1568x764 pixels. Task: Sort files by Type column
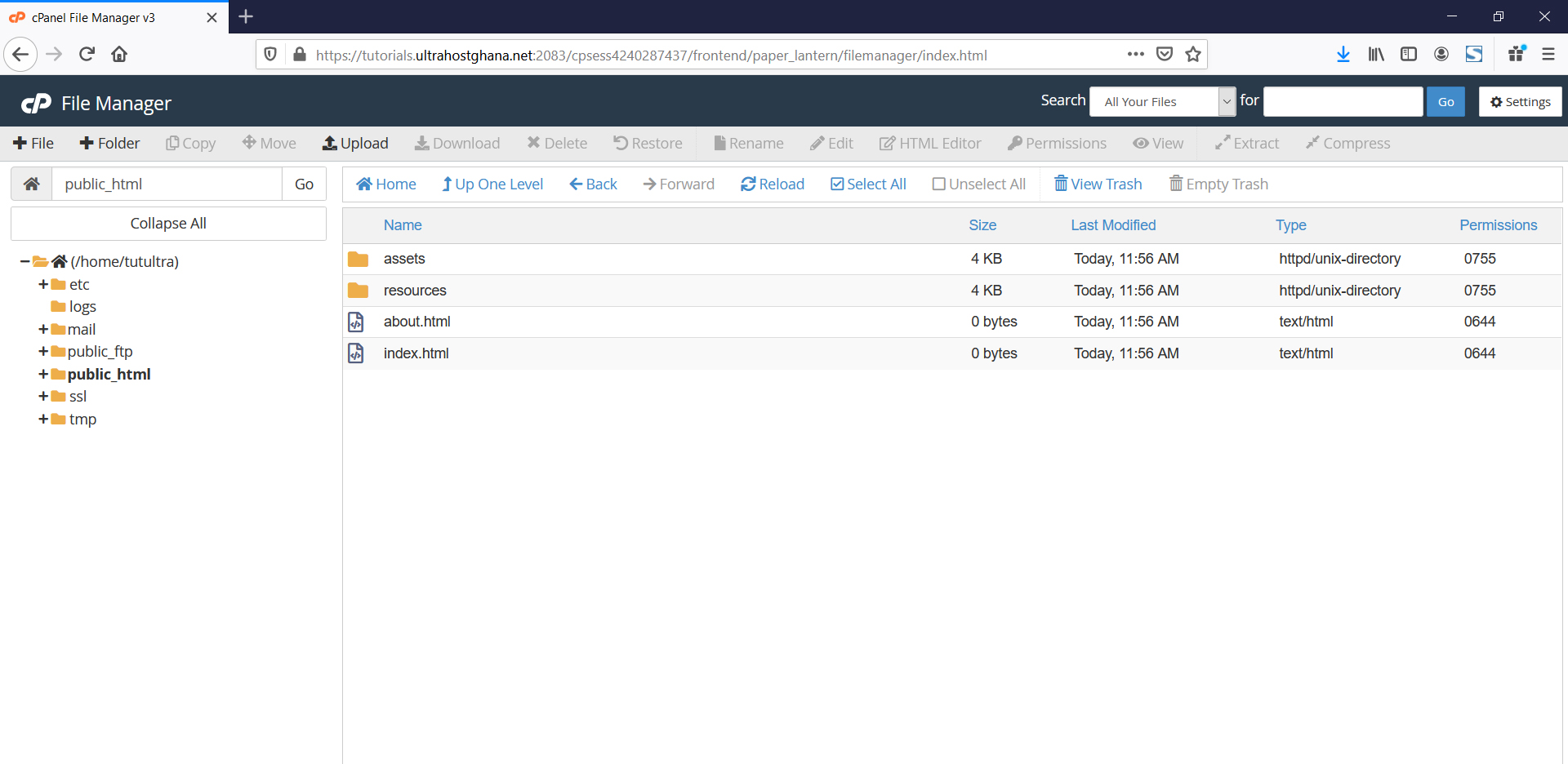(1291, 224)
